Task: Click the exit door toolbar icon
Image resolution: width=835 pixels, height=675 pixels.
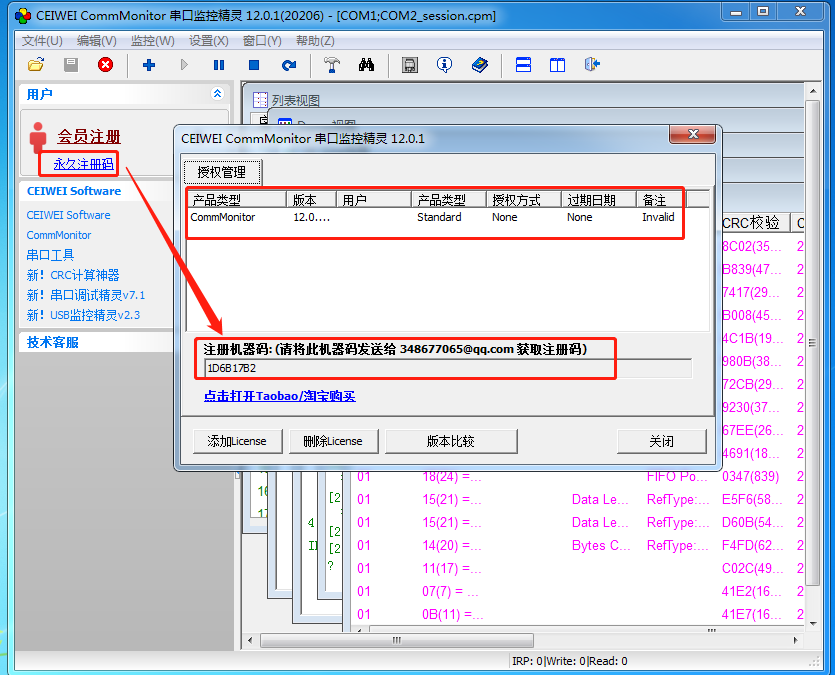Action: tap(592, 65)
